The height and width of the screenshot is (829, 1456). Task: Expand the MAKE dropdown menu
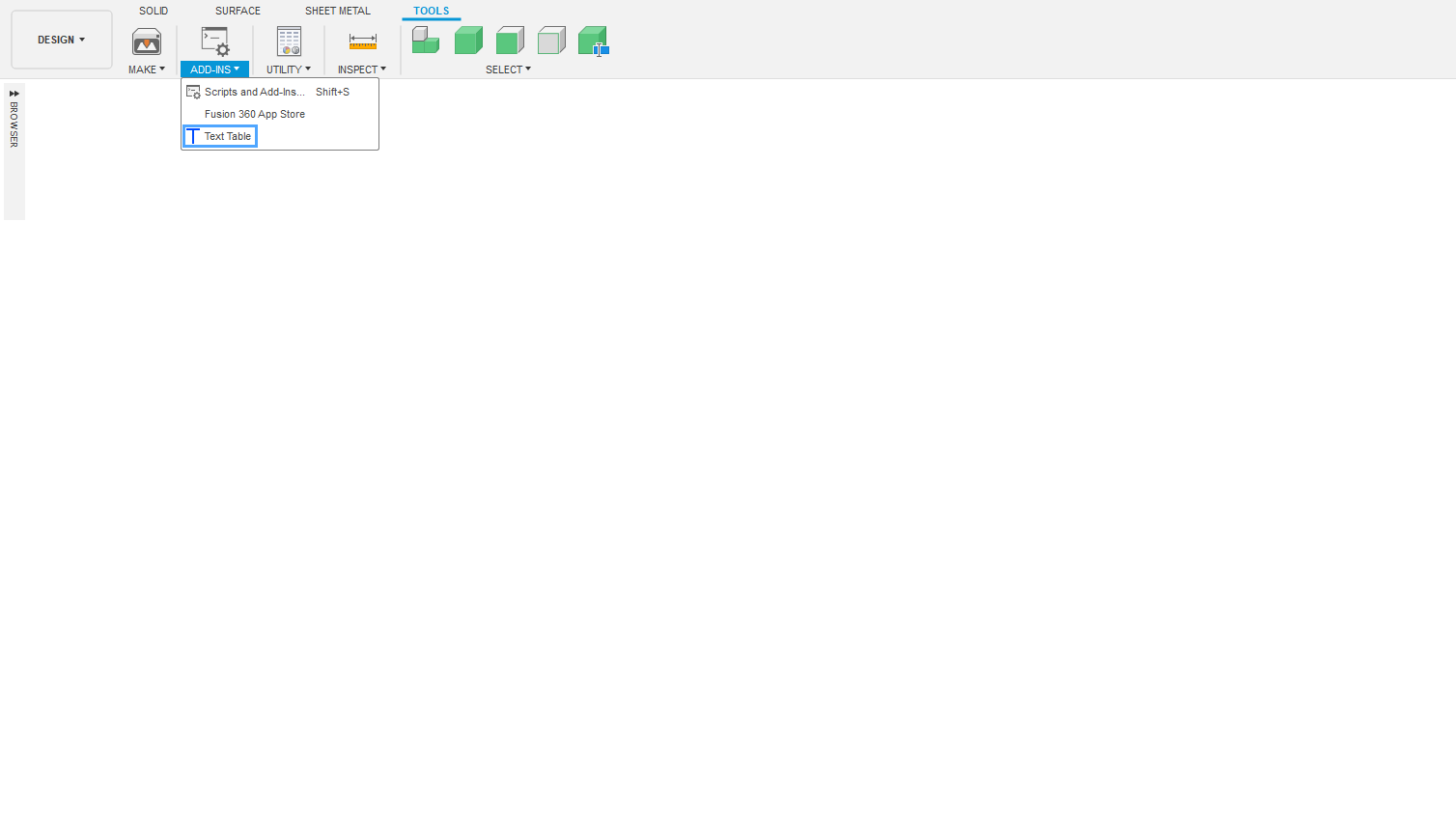147,69
